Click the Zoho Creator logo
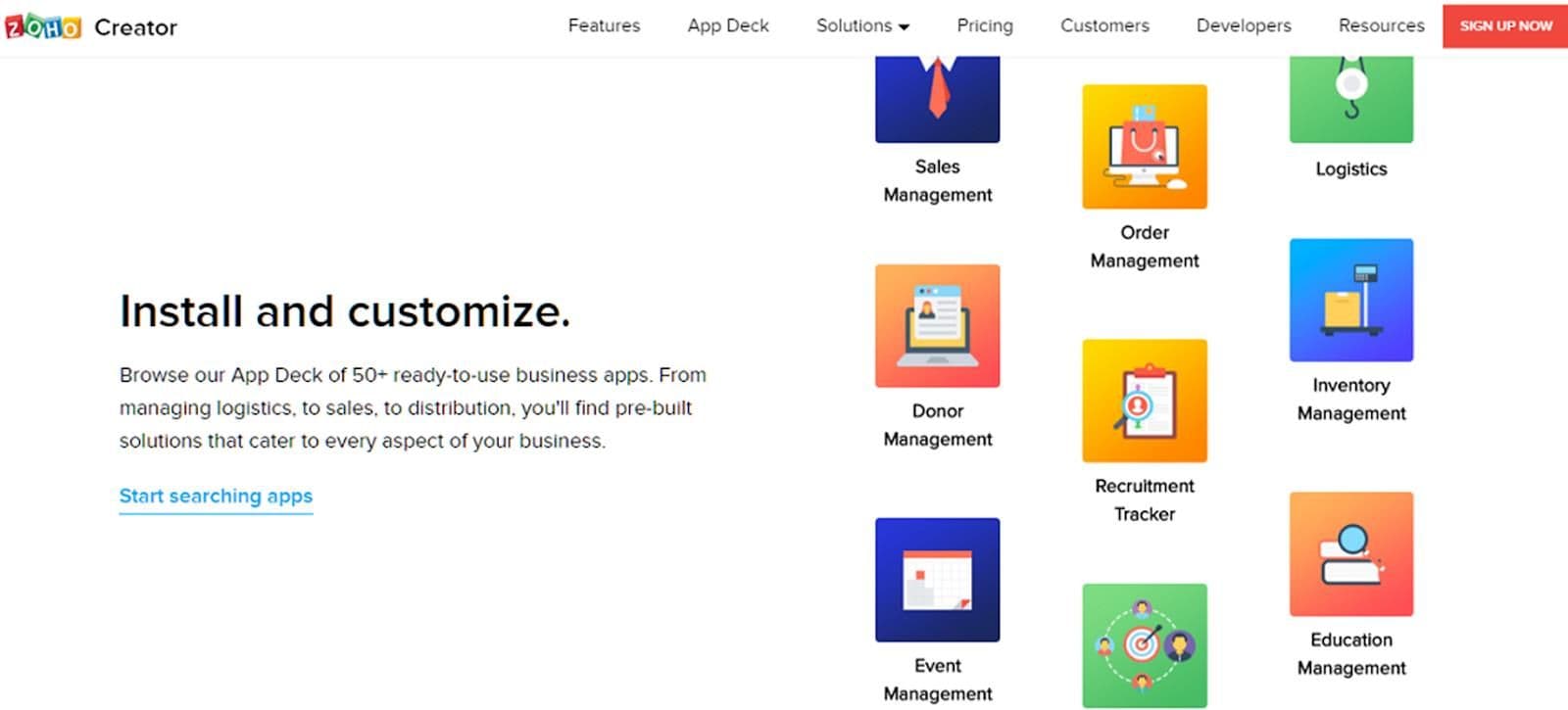Viewport: 1568px width, 710px height. (91, 26)
